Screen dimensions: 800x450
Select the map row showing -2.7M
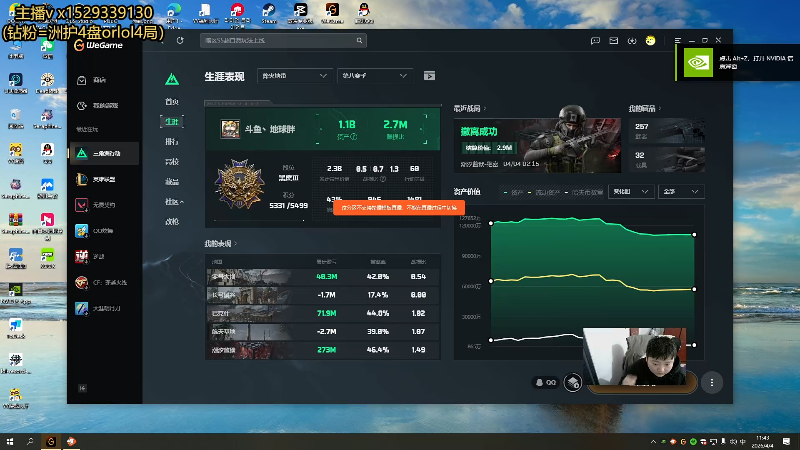point(323,332)
